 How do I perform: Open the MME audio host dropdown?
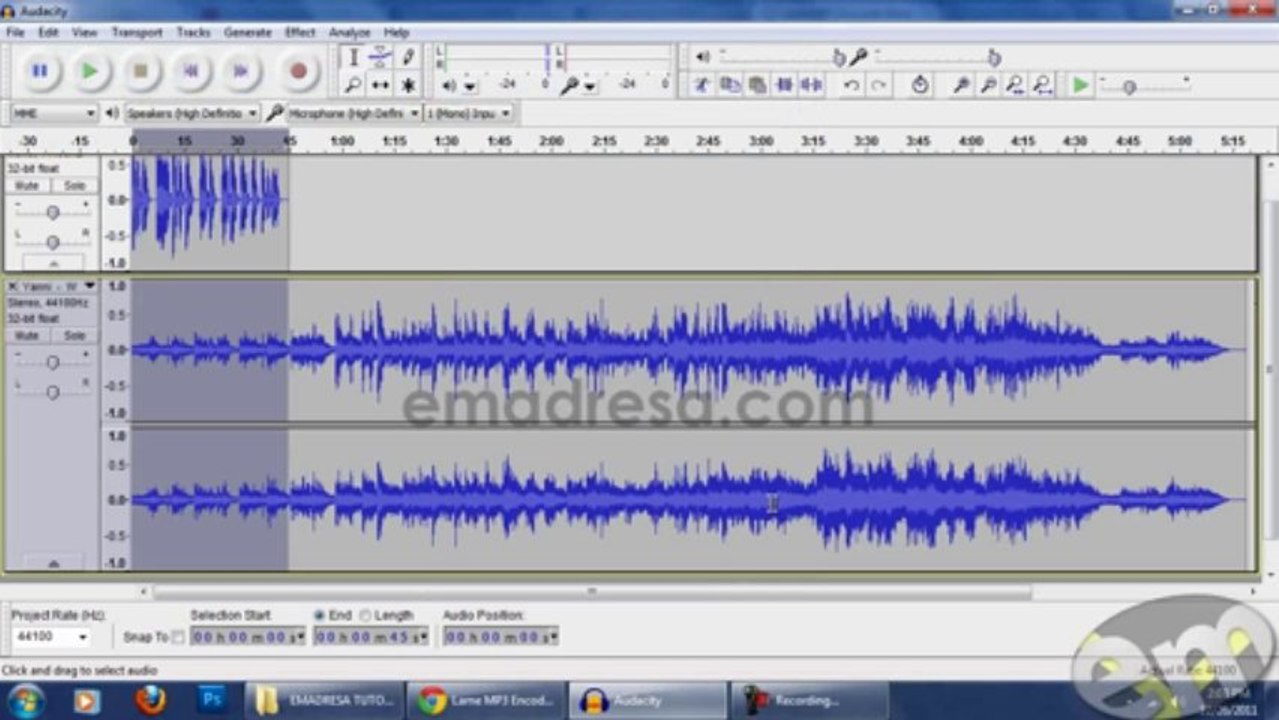point(53,113)
